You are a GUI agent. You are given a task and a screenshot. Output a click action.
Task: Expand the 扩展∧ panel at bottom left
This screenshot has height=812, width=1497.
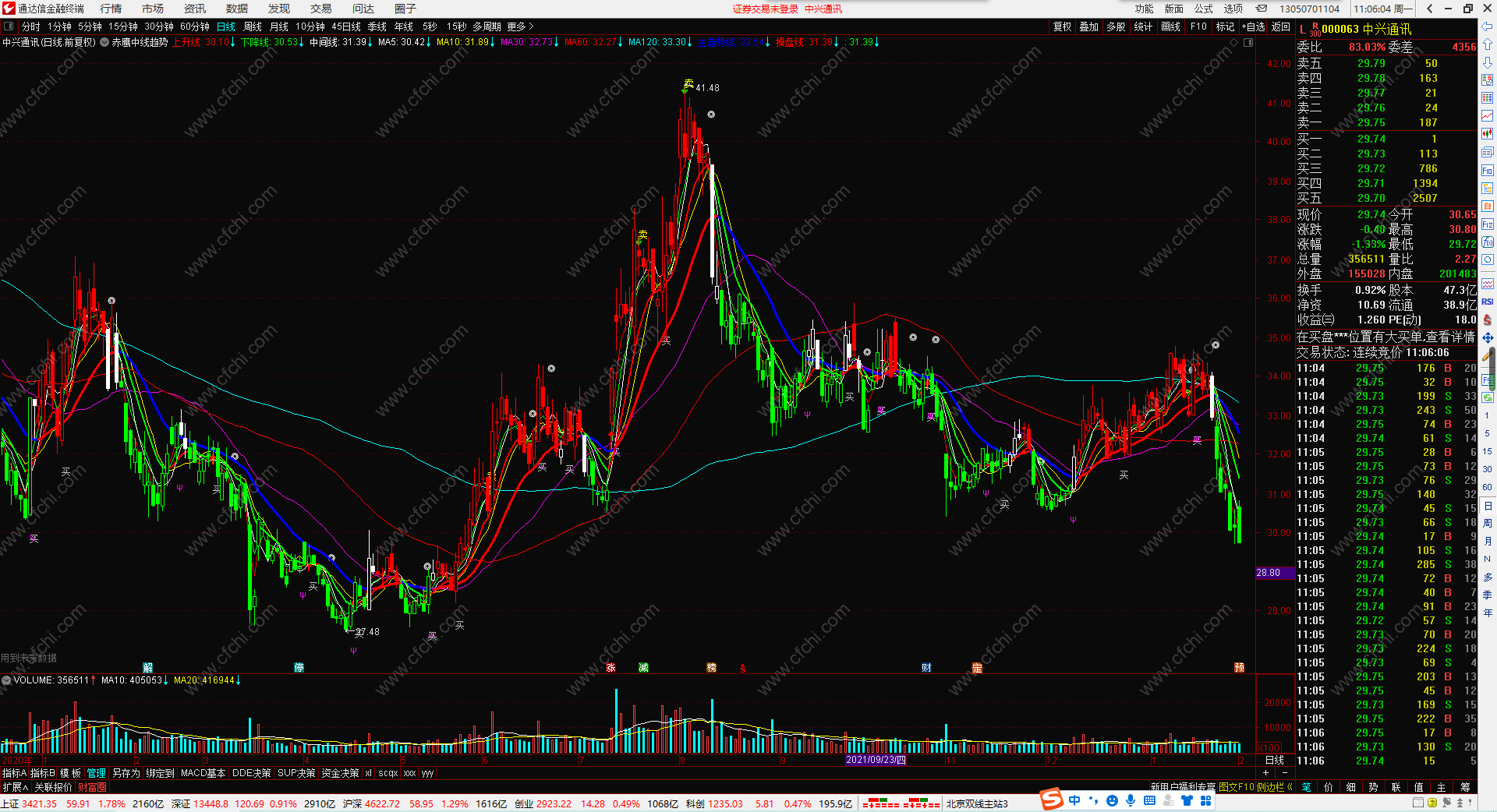click(x=15, y=787)
